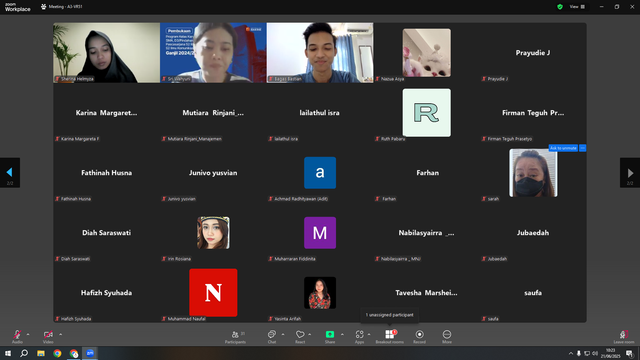
Task: Start recording with Record button
Action: [x=419, y=336]
